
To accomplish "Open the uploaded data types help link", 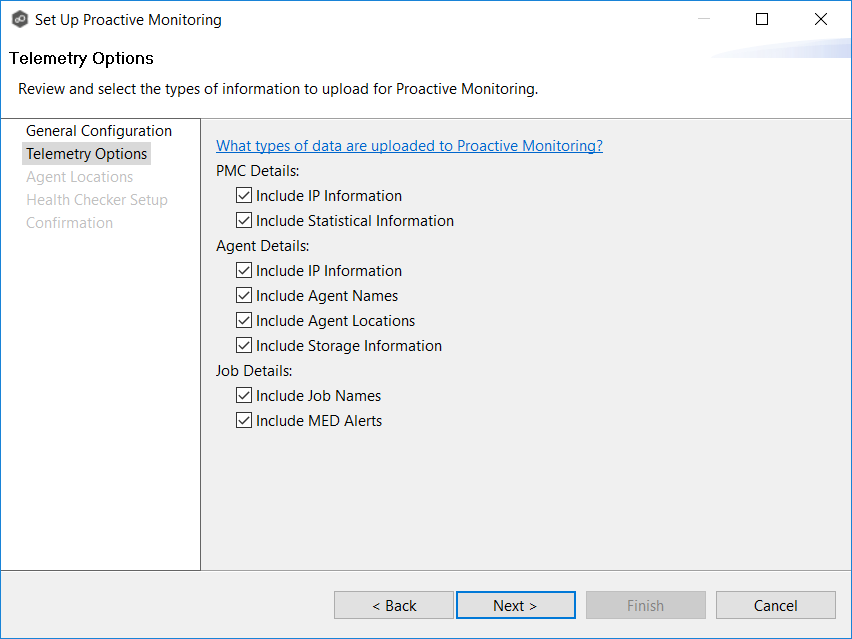I will (409, 146).
